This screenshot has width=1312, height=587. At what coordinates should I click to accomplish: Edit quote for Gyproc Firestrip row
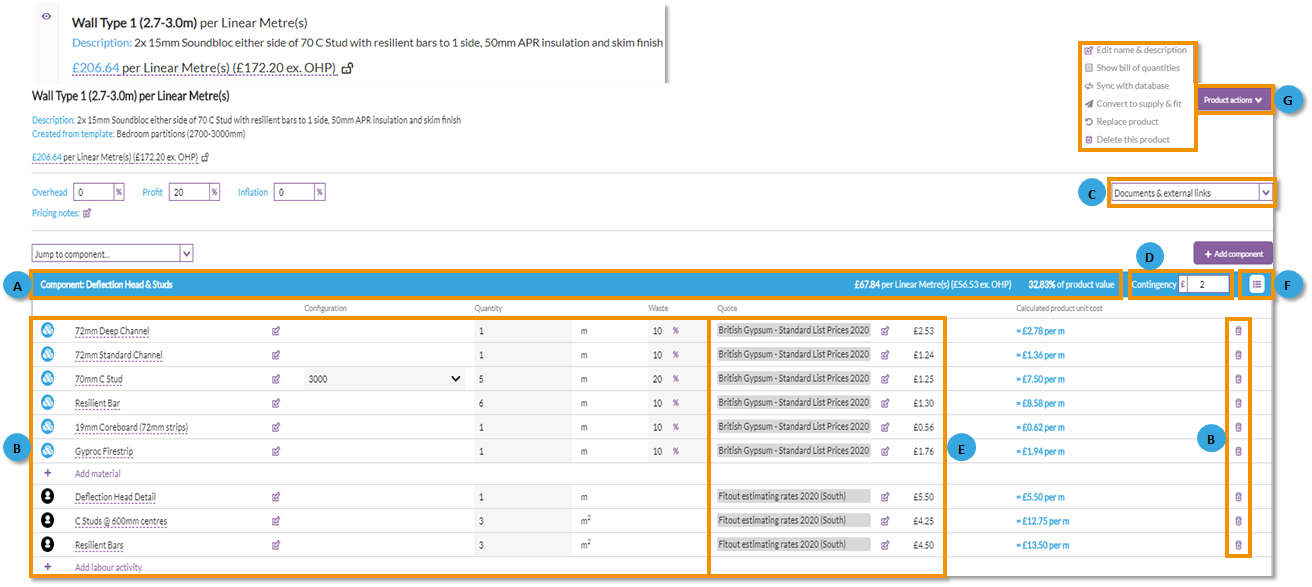(x=885, y=451)
